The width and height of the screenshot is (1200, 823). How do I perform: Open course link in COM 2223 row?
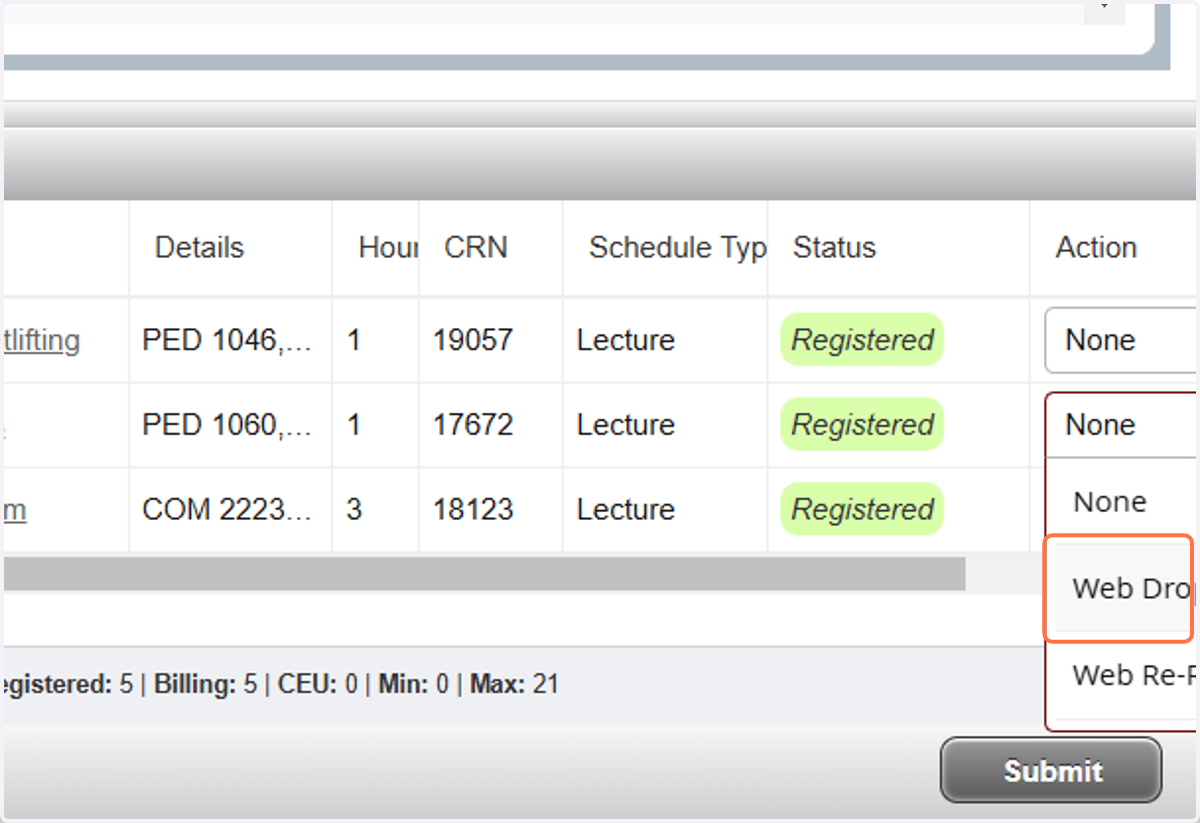click(x=14, y=510)
